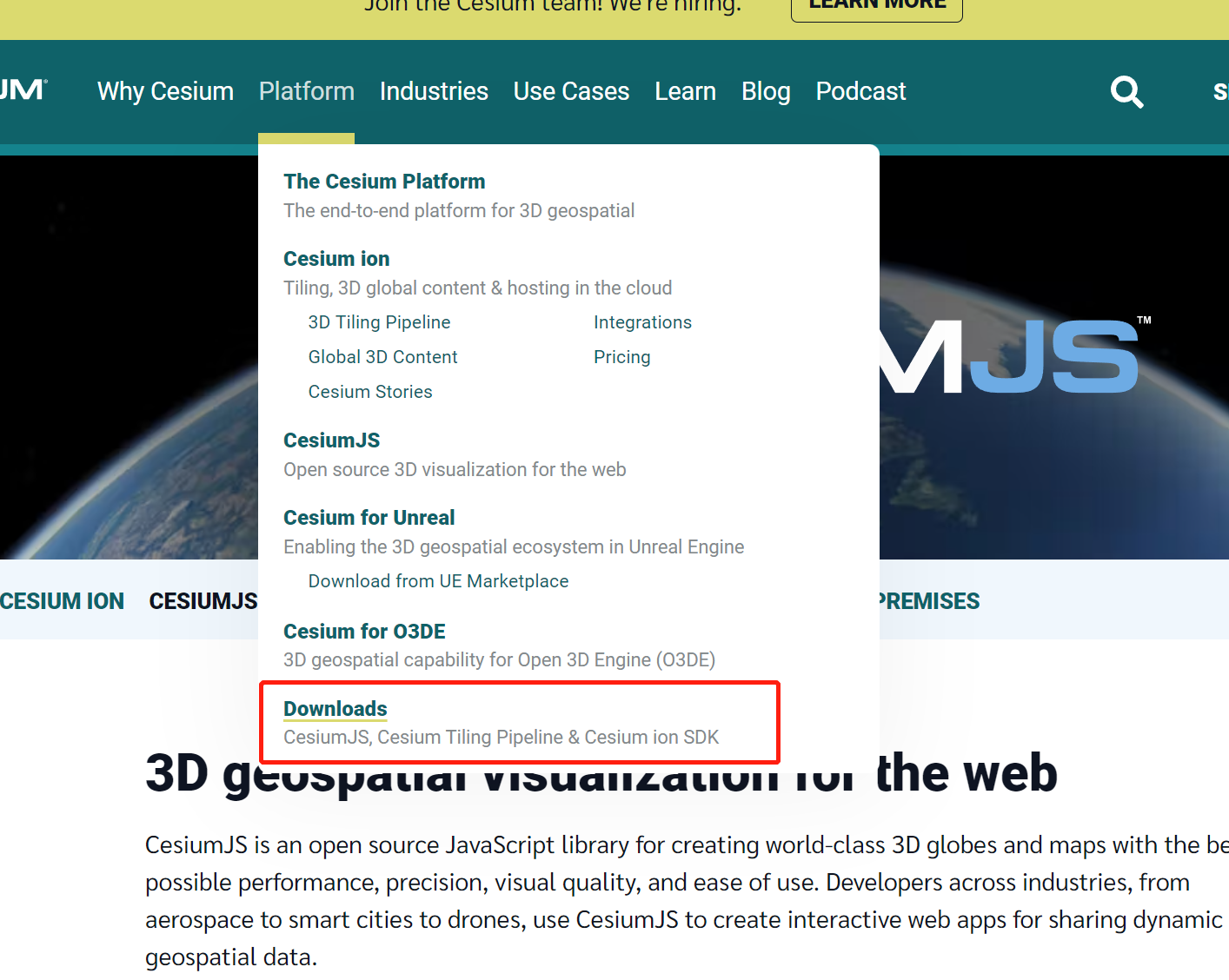Select 3D Tiling Pipeline
1229x980 pixels.
[379, 322]
